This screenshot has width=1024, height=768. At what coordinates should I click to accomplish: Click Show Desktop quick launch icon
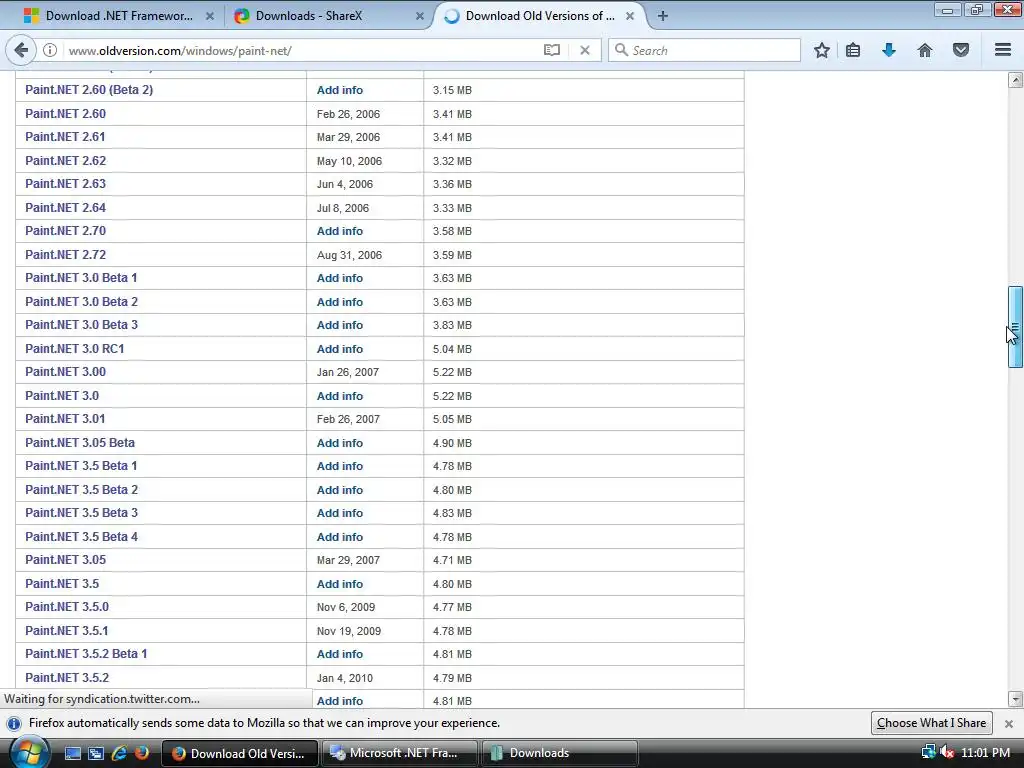pos(72,753)
